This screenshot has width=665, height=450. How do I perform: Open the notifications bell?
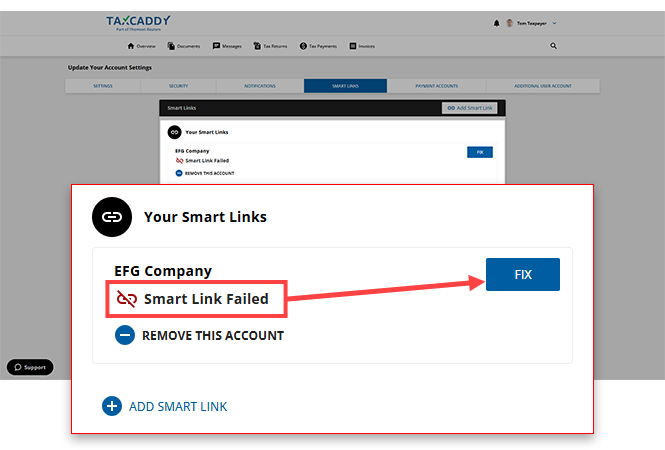pos(496,23)
